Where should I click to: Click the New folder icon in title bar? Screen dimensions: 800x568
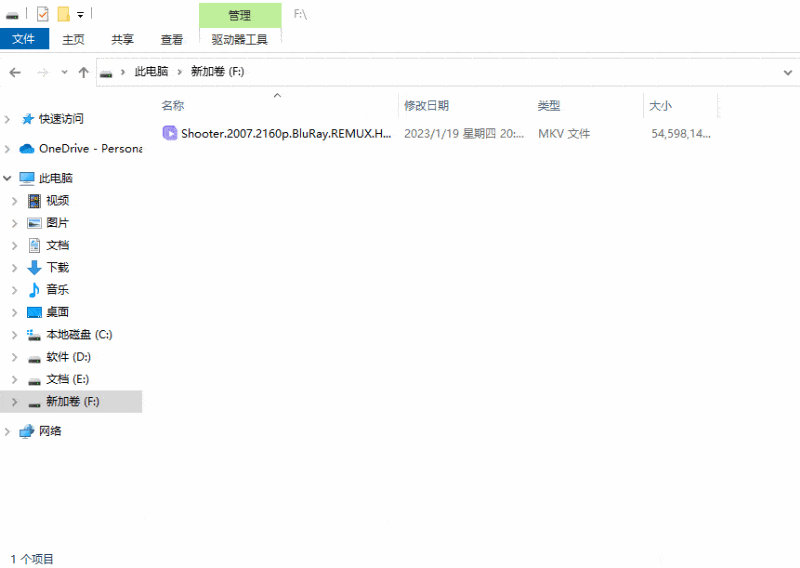click(63, 14)
